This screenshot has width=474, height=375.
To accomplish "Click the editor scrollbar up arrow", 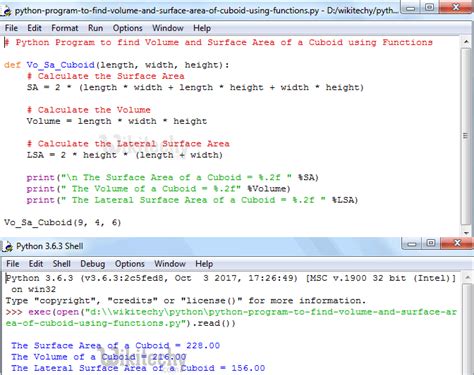I will click(x=466, y=42).
